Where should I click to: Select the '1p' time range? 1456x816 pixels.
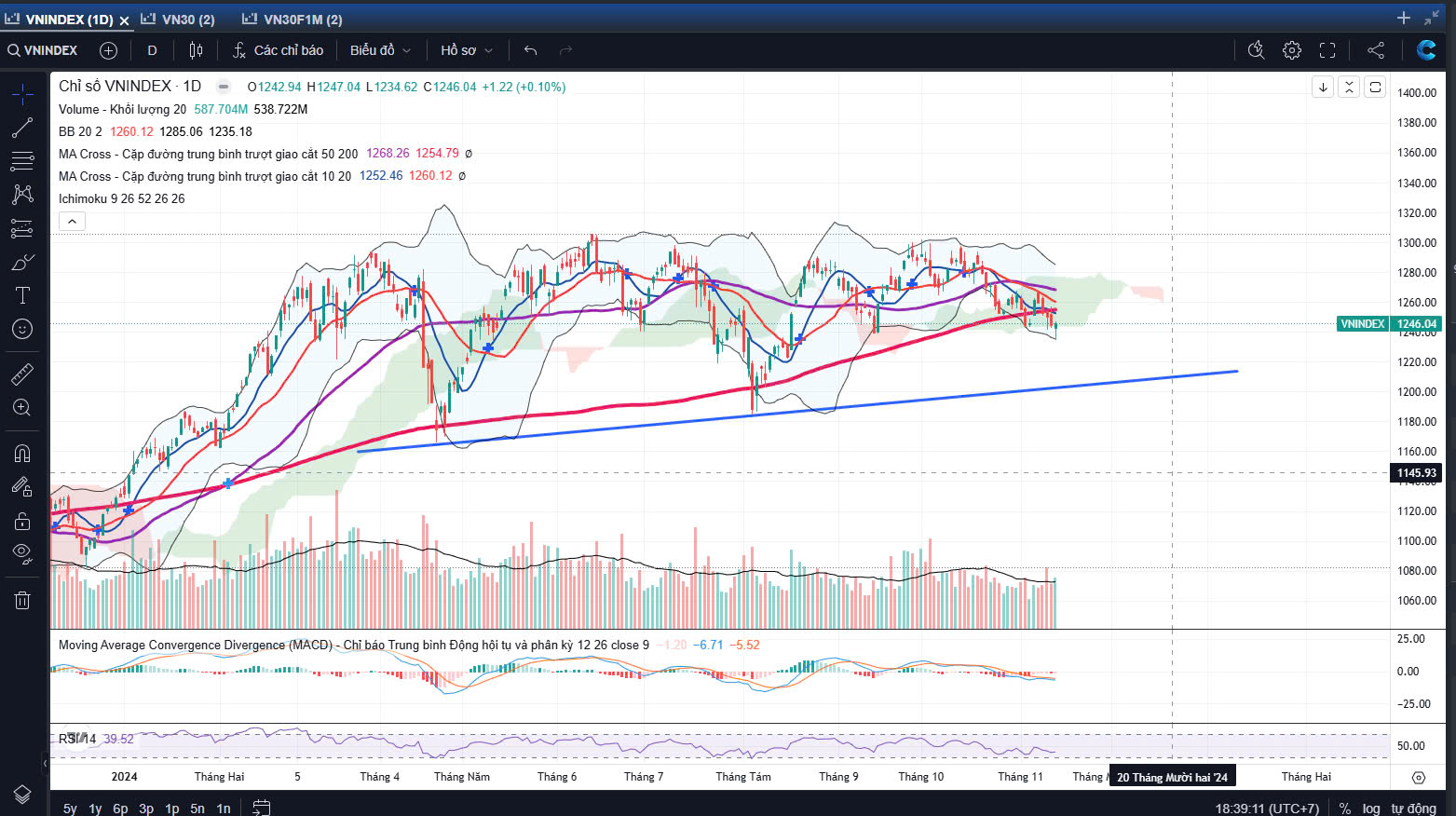click(x=171, y=808)
